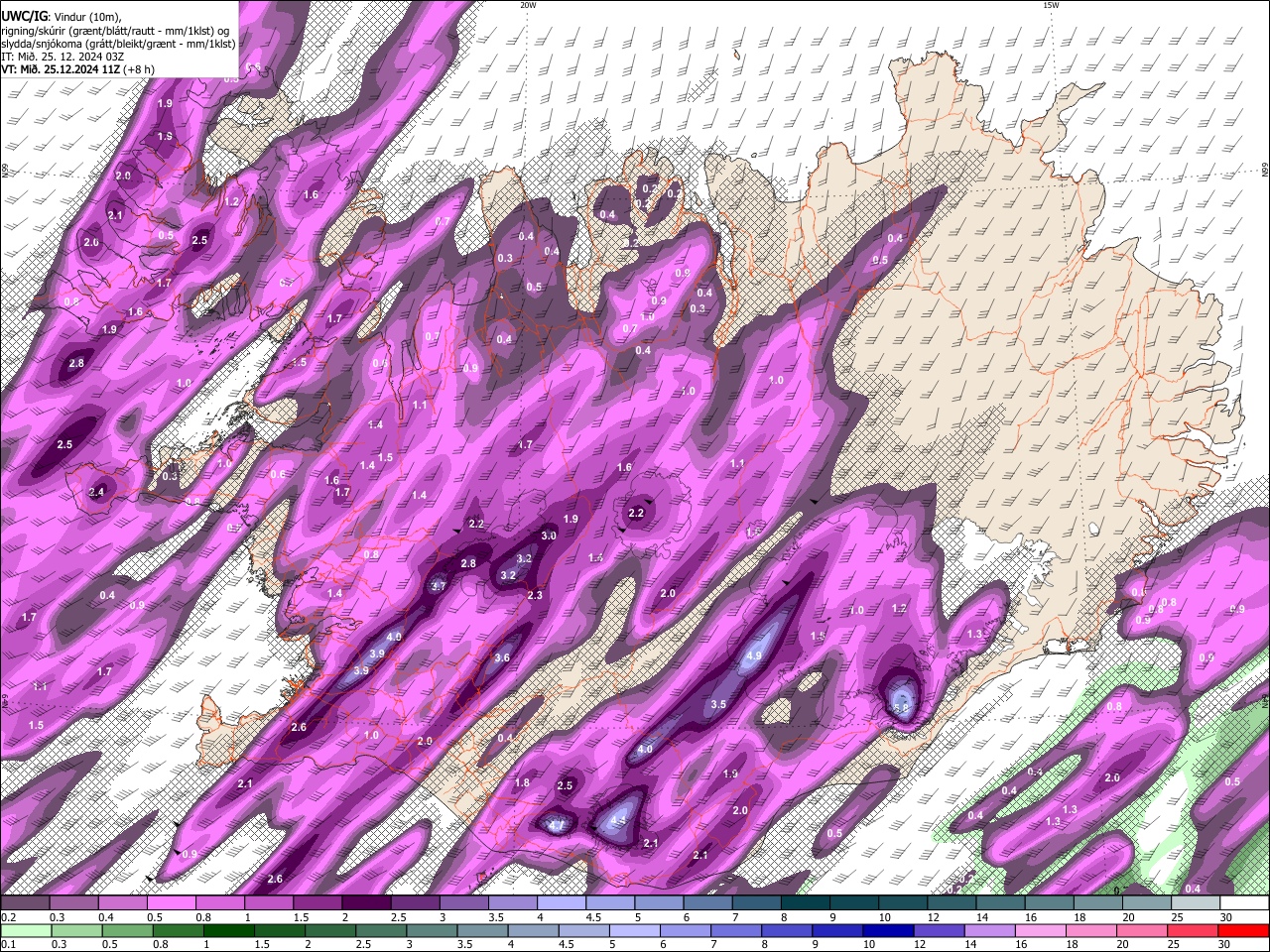Click the '20W' longitude label

coord(528,5)
